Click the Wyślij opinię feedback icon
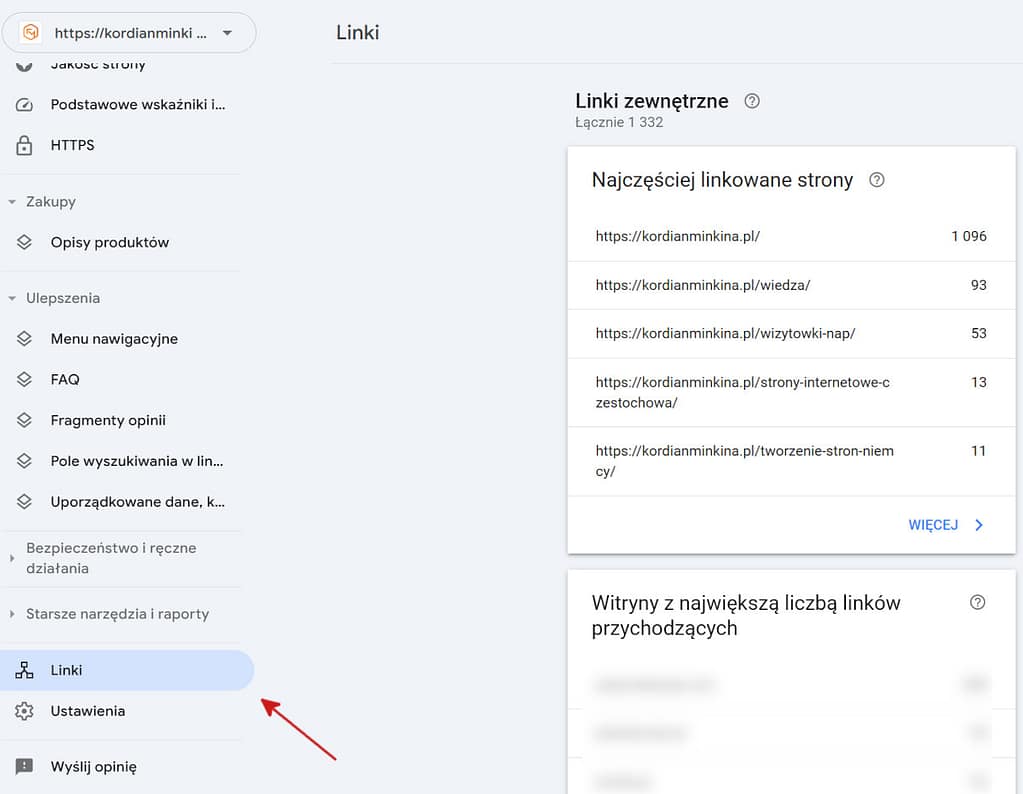 [24, 766]
